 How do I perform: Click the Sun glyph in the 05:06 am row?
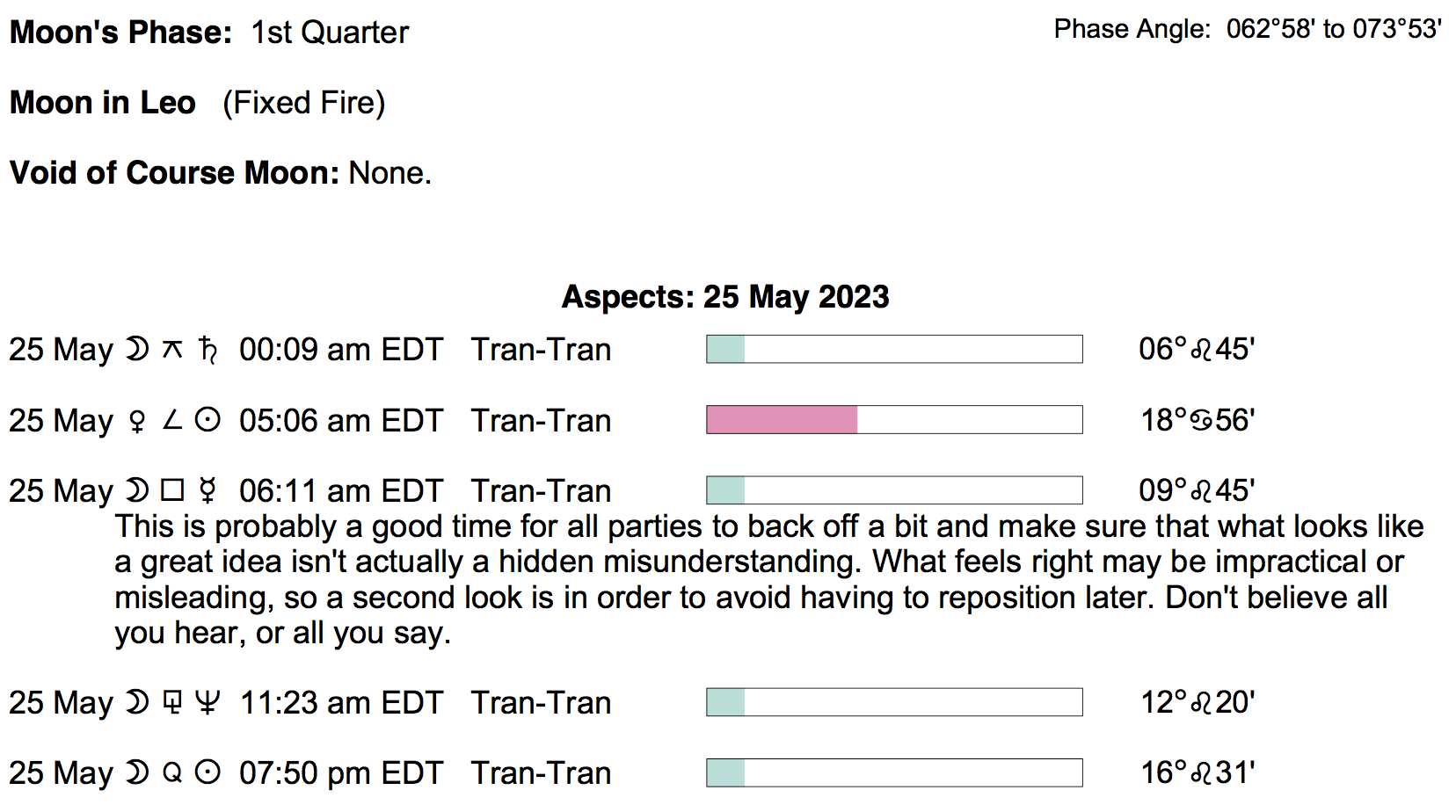(x=207, y=421)
